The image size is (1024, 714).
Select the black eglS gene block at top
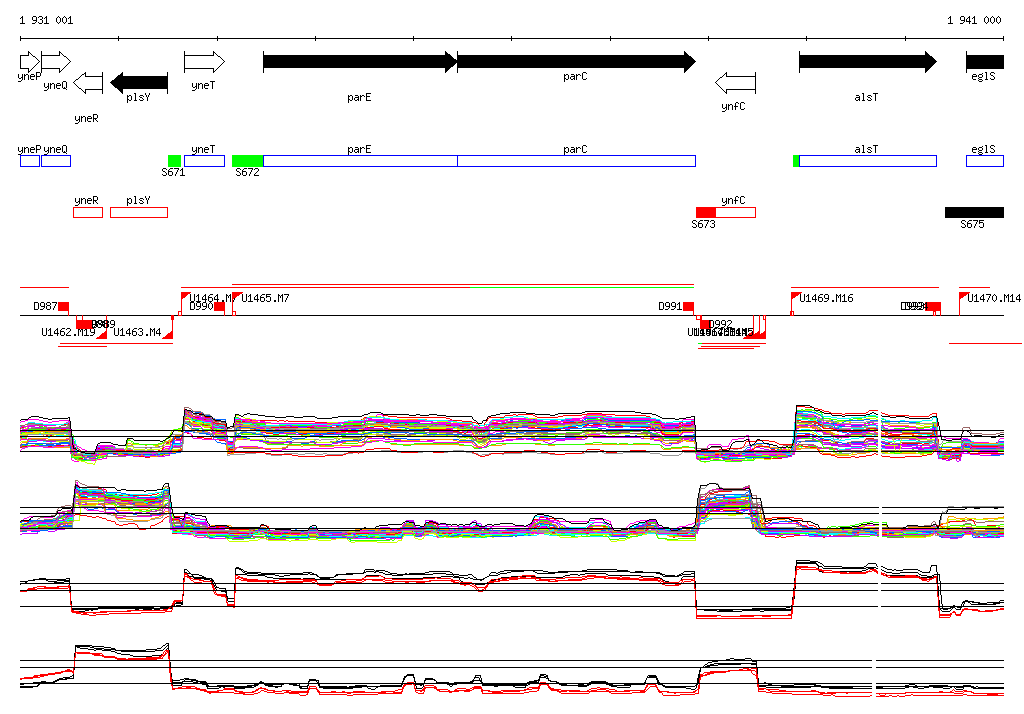click(985, 62)
